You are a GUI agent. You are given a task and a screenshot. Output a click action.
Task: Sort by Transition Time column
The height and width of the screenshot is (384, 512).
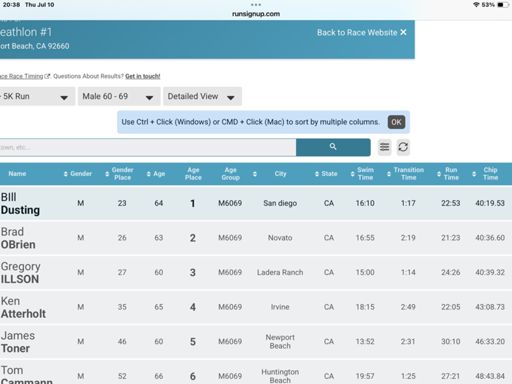[389, 174]
